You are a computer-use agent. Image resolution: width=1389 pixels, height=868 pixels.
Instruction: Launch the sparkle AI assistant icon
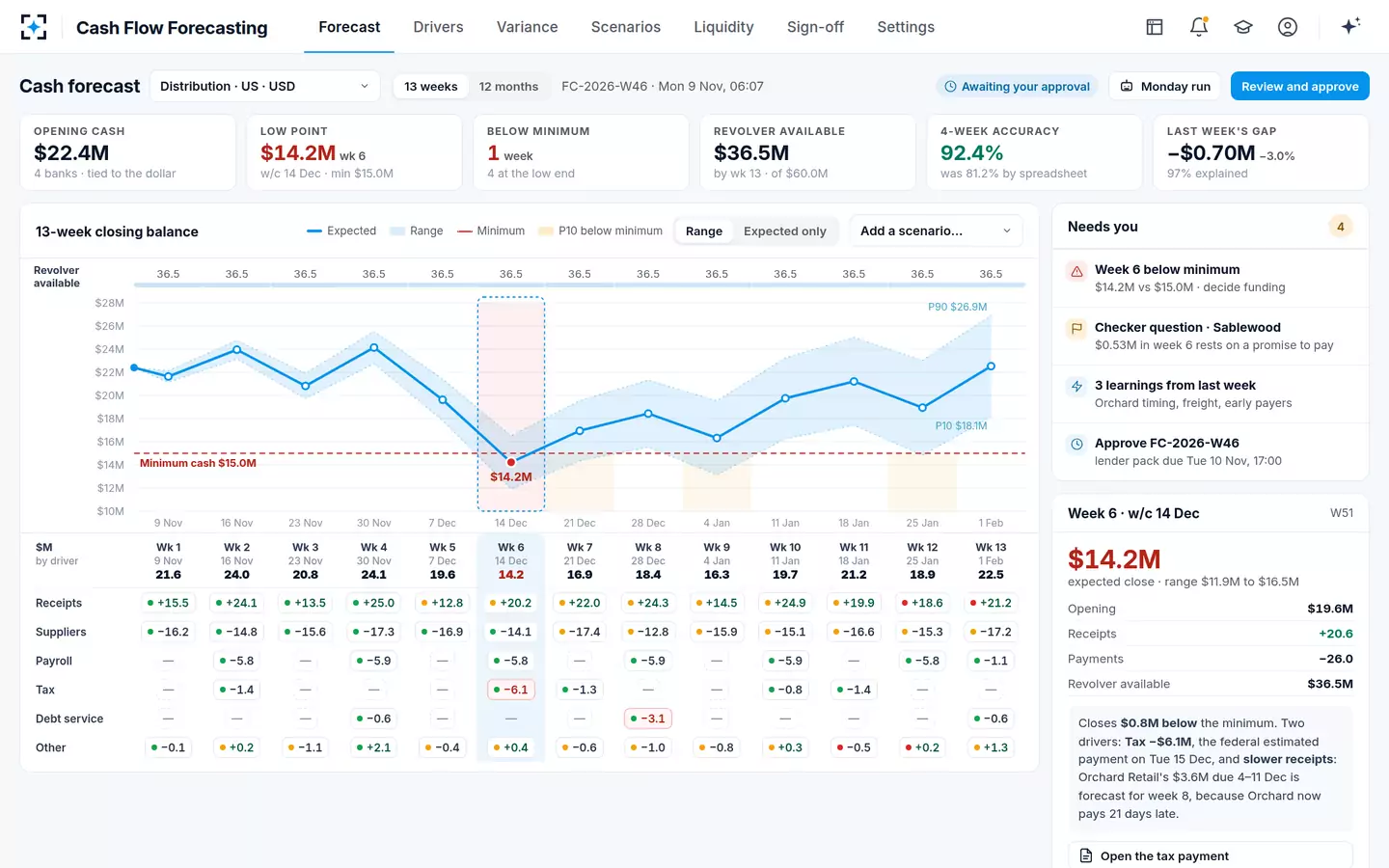point(1350,26)
